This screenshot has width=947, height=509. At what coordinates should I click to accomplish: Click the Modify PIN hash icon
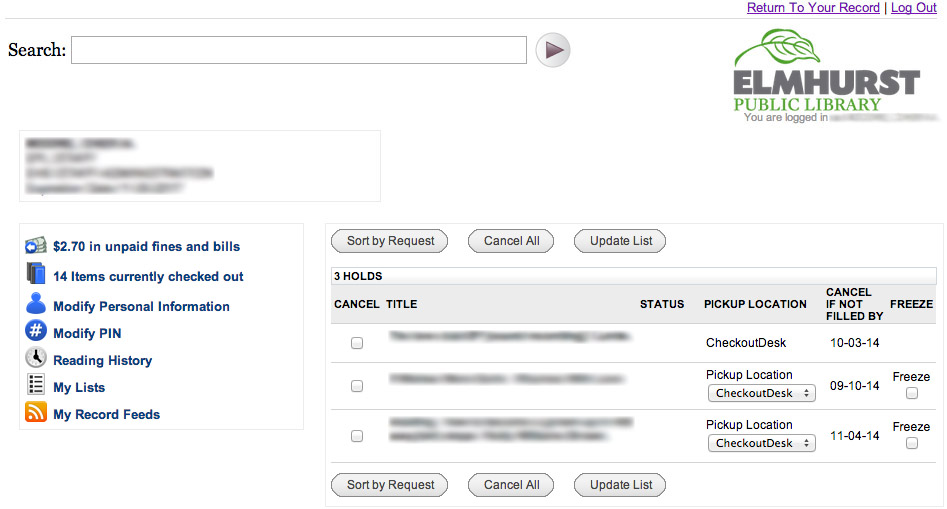point(36,331)
